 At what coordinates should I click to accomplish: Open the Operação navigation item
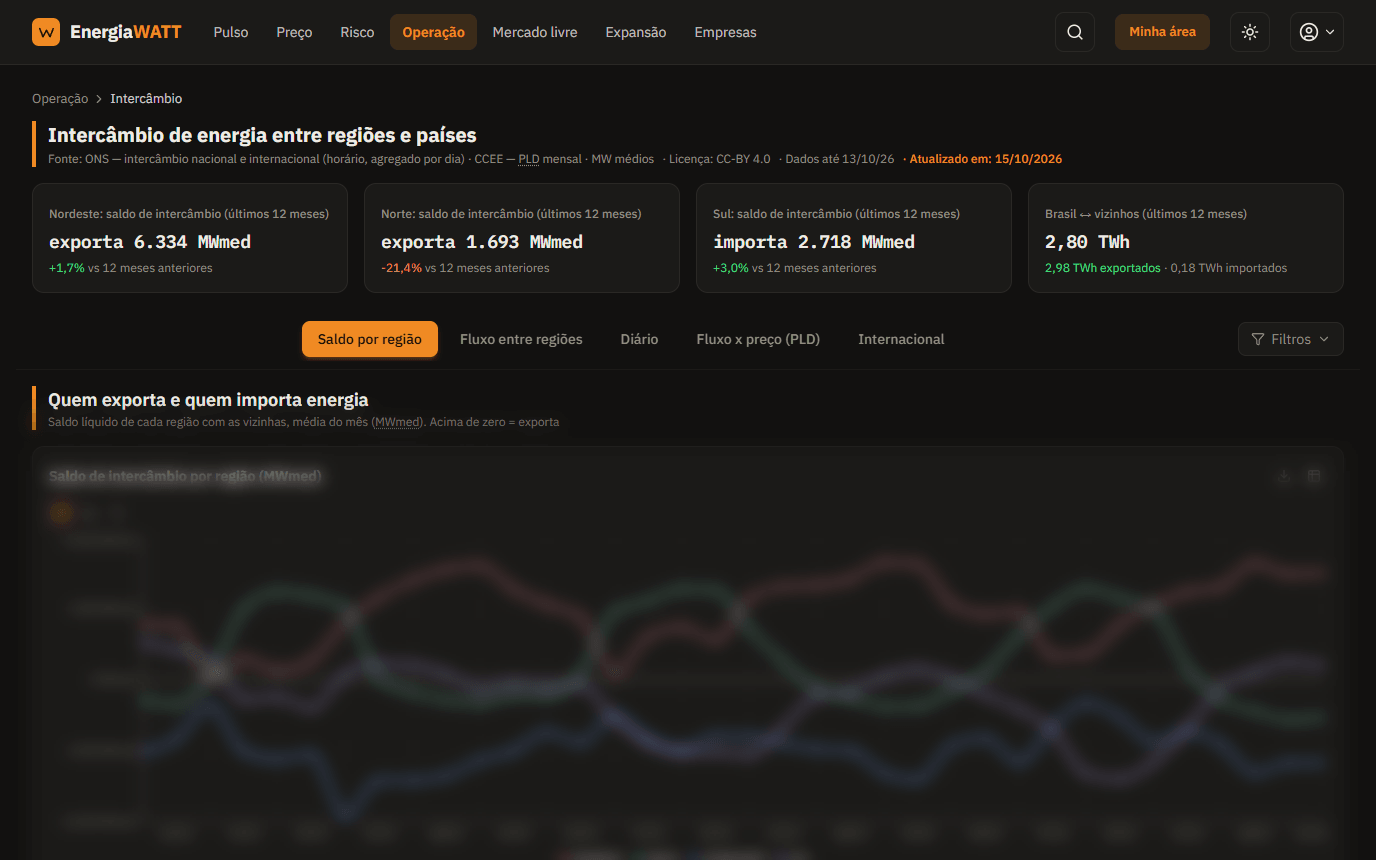(x=433, y=32)
